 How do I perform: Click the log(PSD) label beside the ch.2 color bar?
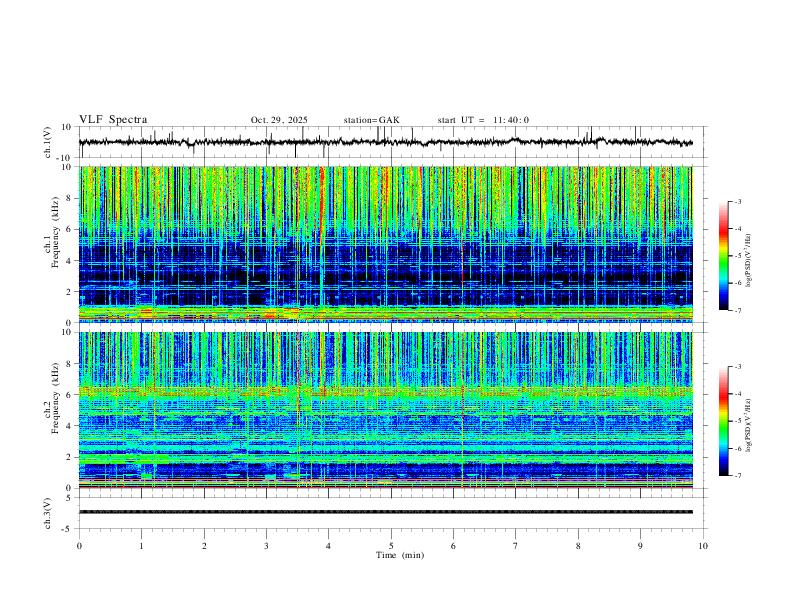(x=749, y=425)
